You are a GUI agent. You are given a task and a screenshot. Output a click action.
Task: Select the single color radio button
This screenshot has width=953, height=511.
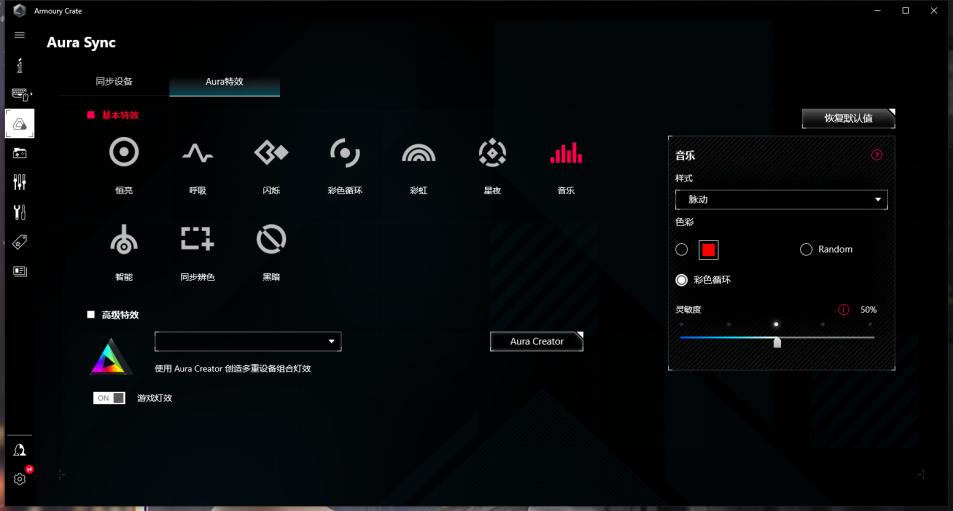coord(681,250)
